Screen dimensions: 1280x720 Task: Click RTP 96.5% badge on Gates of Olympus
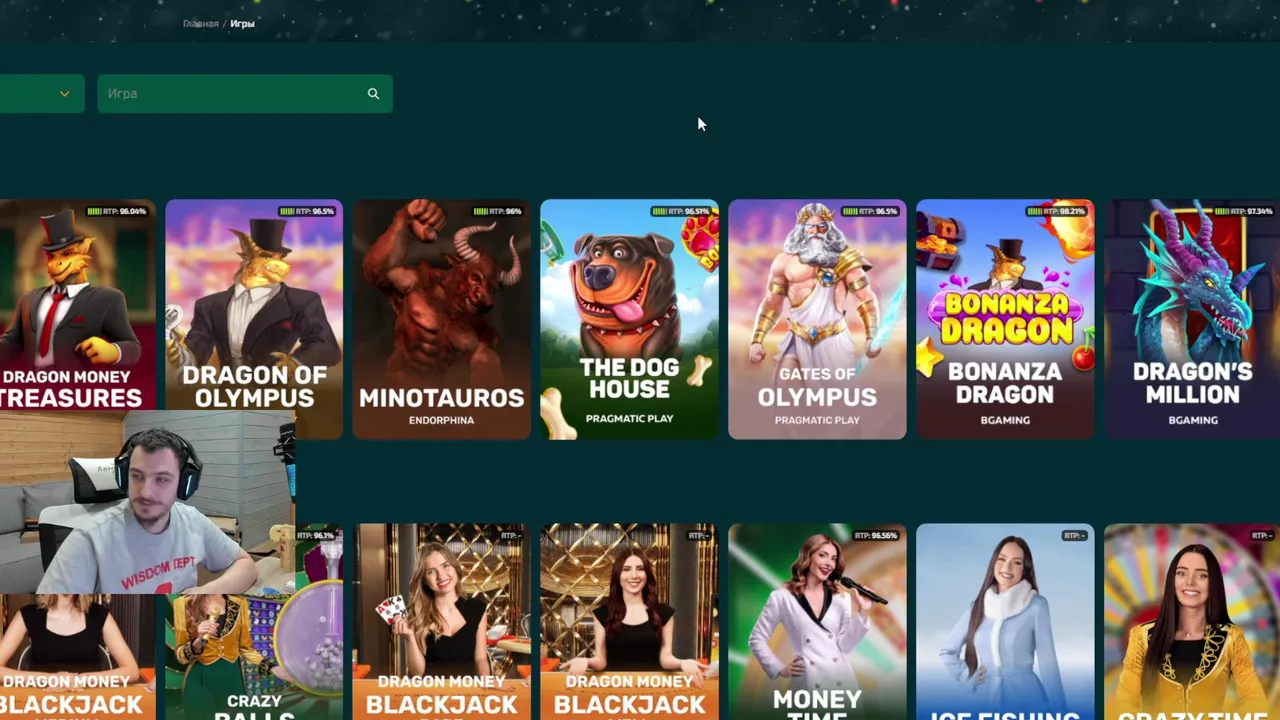(869, 211)
